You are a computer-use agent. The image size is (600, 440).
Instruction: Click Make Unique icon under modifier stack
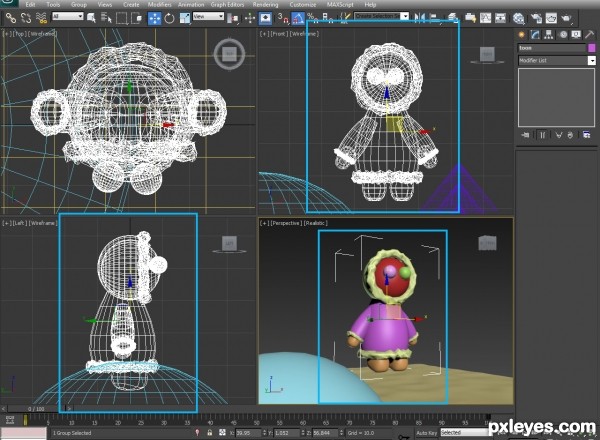tap(559, 135)
